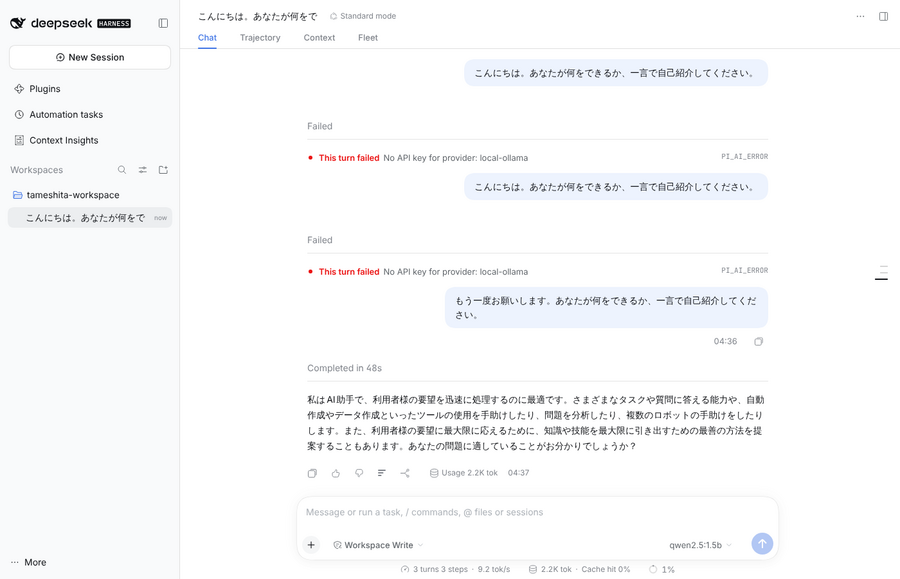Screen dimensions: 900x579
Task: Click first PI_AI_ERROR code
Action: tap(744, 157)
